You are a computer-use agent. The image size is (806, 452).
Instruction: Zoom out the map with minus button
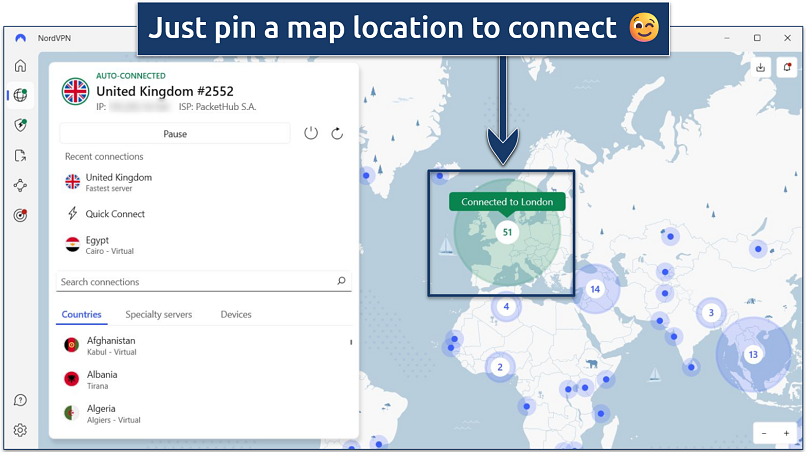(x=765, y=433)
